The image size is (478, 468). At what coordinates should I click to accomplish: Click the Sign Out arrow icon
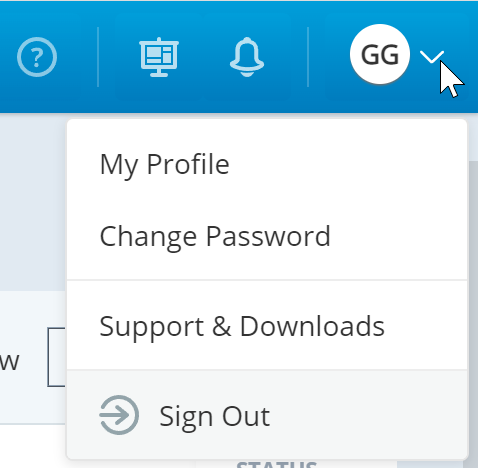tap(119, 415)
